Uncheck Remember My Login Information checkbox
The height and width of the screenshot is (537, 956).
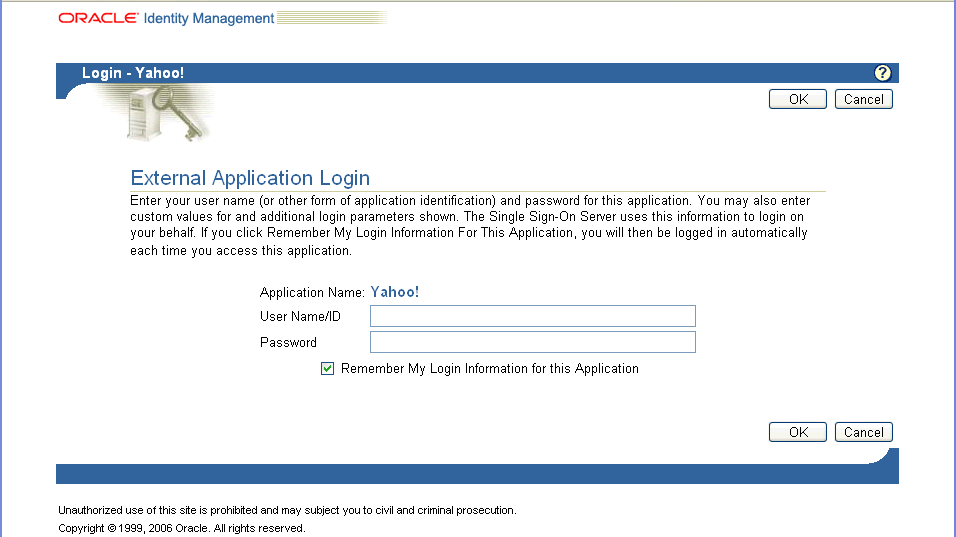tap(327, 369)
